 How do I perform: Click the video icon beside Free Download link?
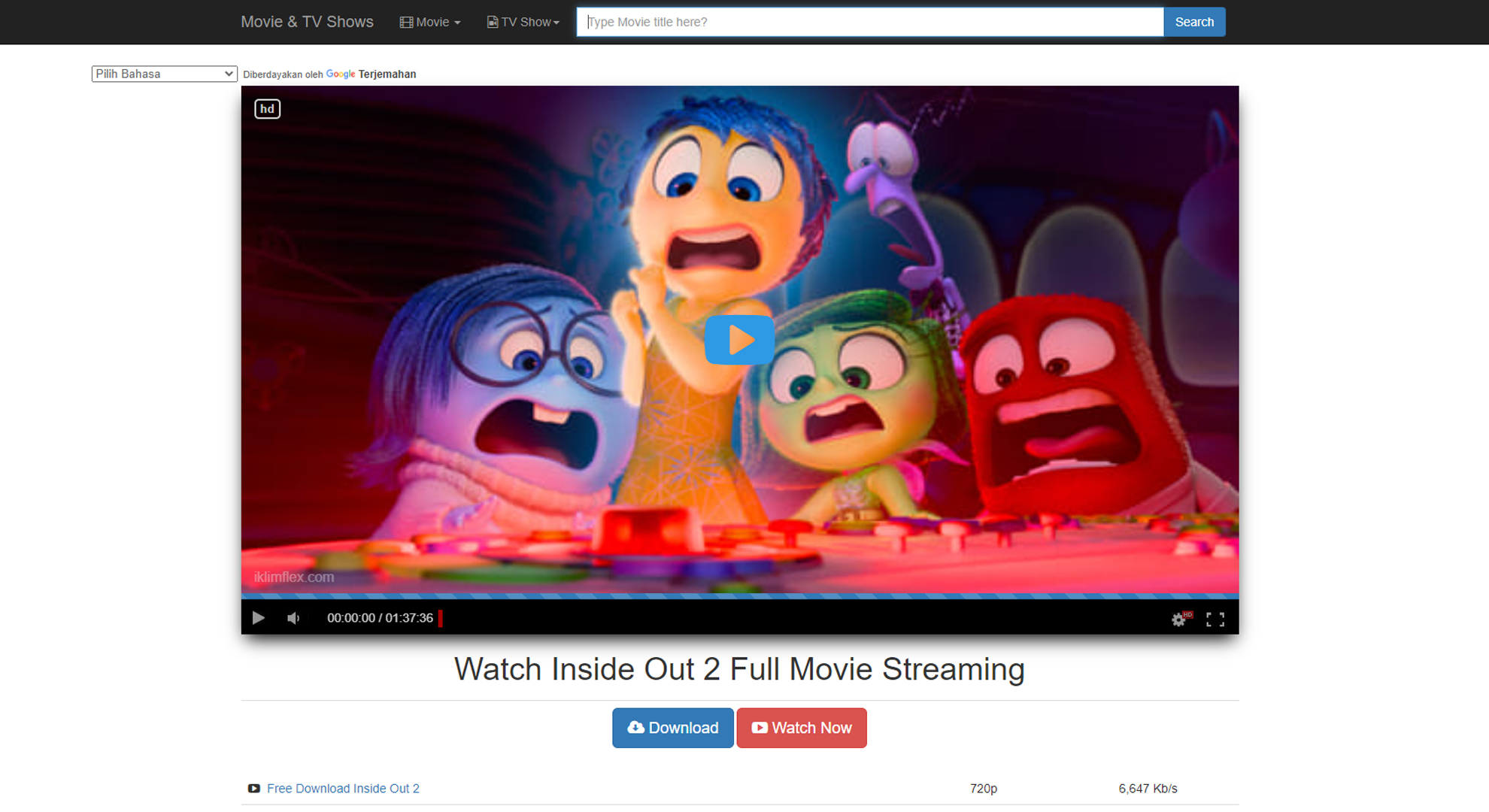[254, 789]
